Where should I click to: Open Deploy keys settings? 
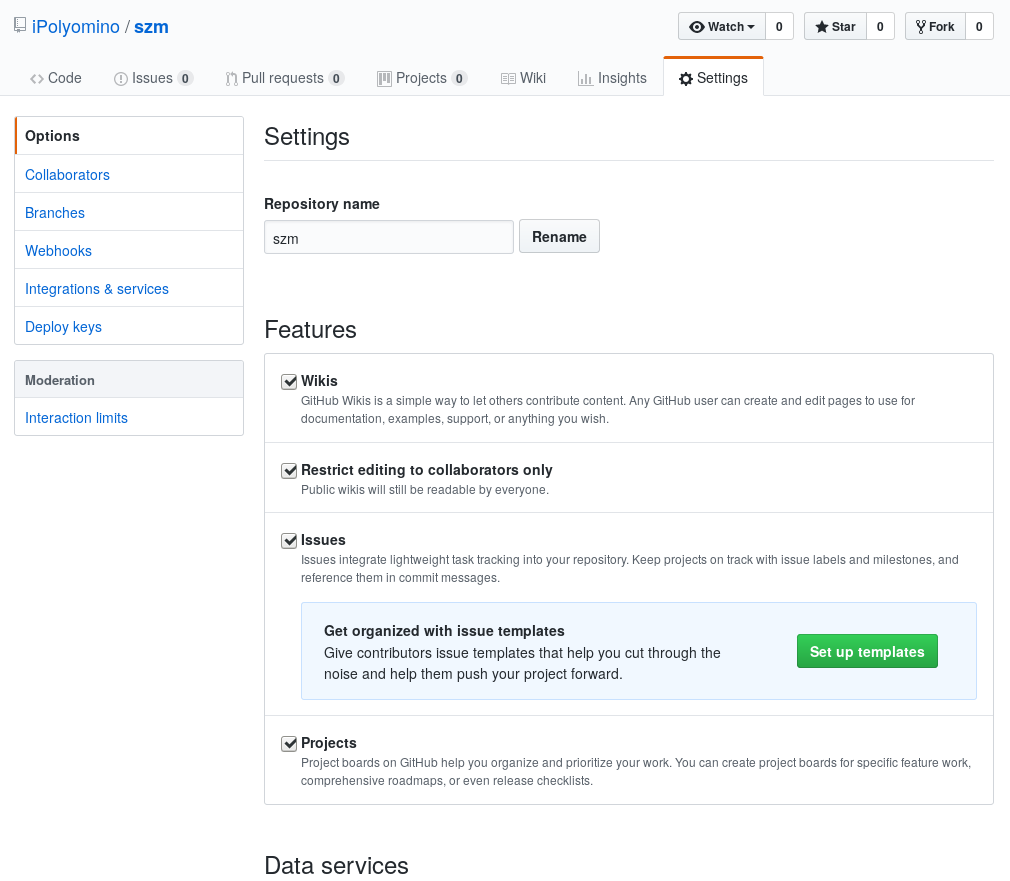[x=129, y=327]
